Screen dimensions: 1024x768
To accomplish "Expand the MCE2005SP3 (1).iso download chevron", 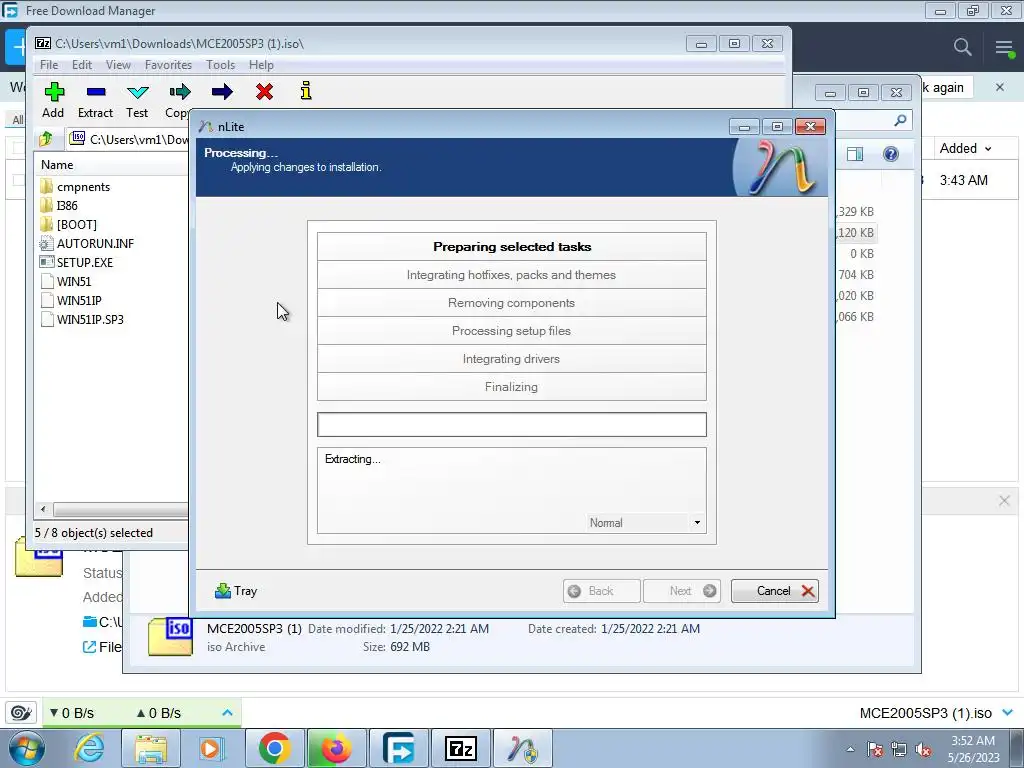I will click(1008, 712).
